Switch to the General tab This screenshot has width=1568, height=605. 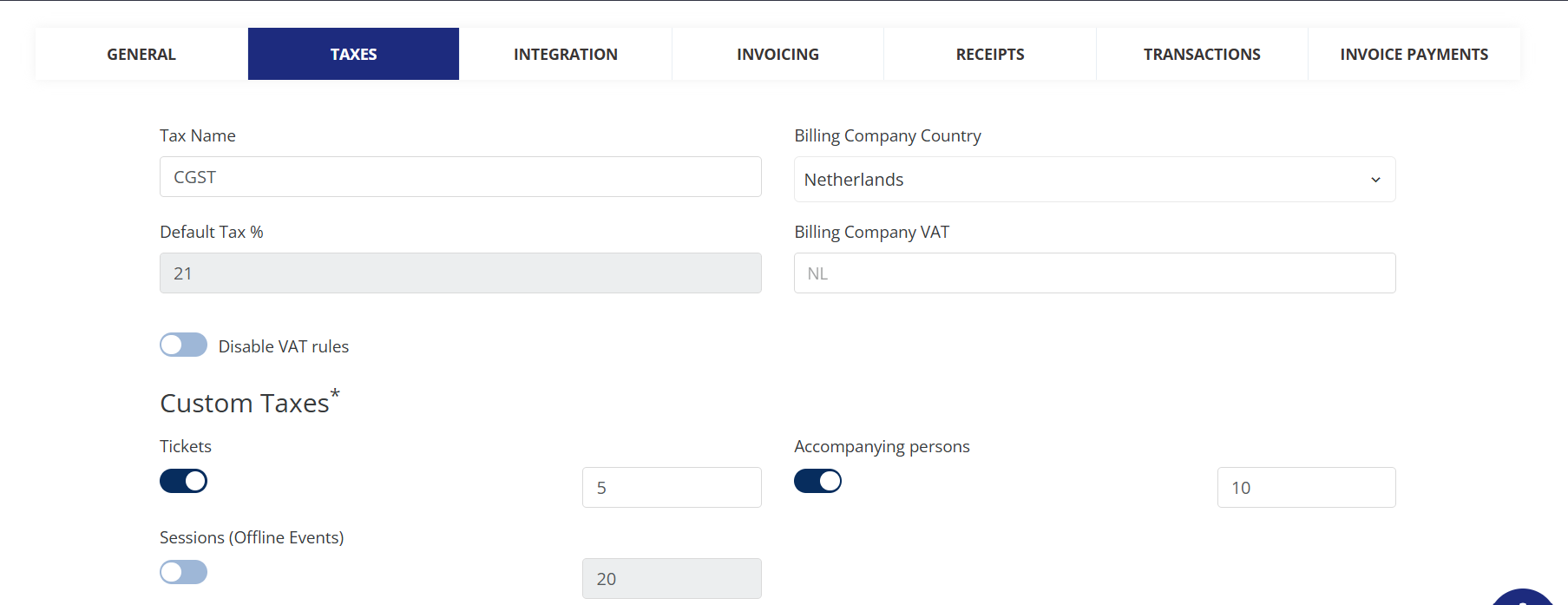tap(141, 54)
